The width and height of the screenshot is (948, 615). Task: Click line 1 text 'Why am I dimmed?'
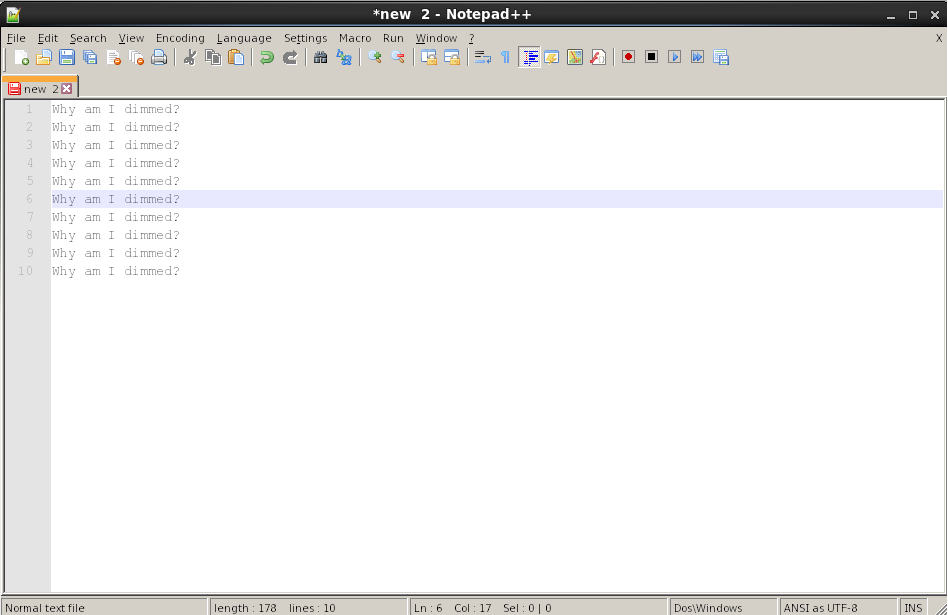(115, 109)
